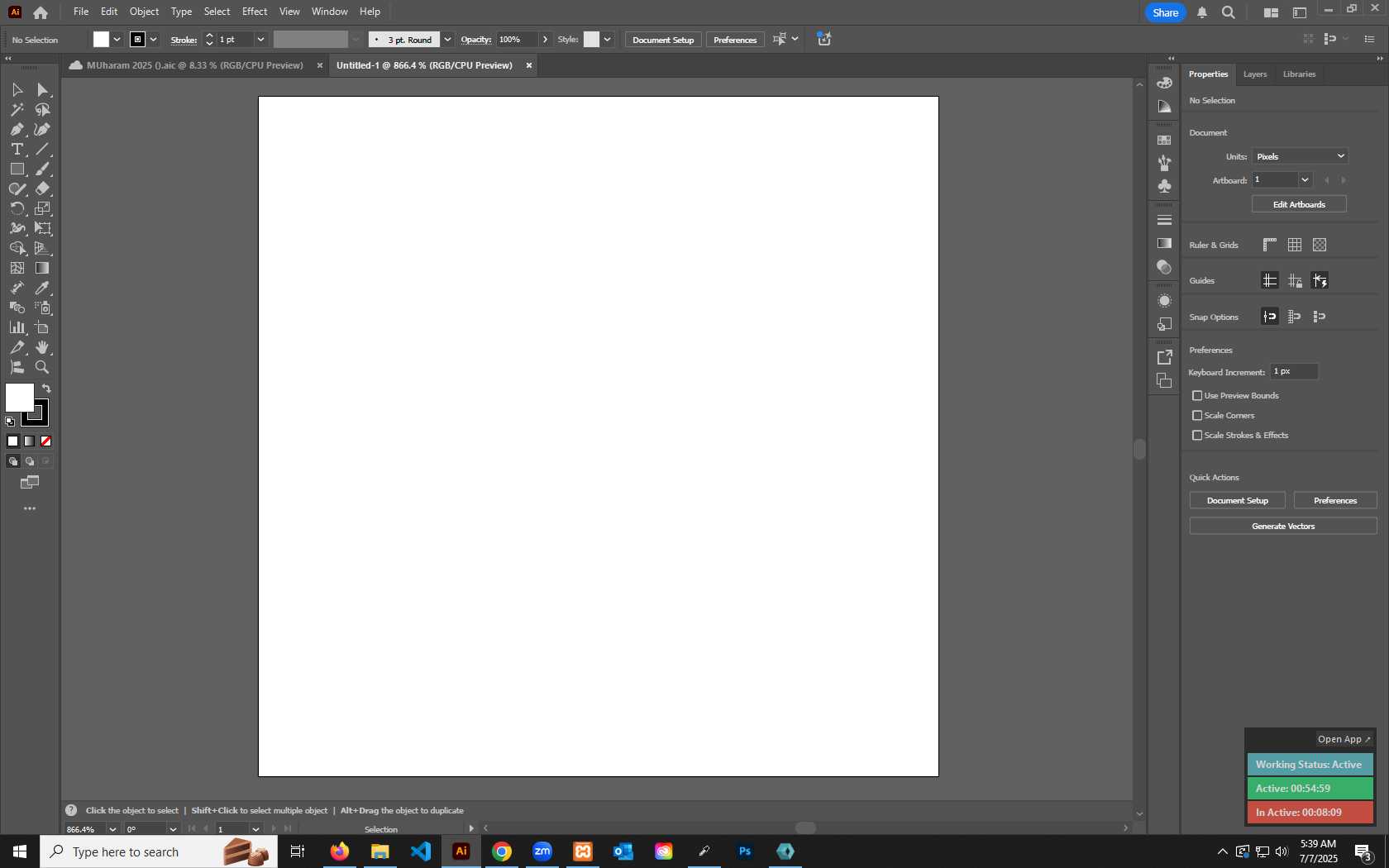This screenshot has width=1389, height=868.
Task: Select the Rotate tool
Action: (x=17, y=208)
